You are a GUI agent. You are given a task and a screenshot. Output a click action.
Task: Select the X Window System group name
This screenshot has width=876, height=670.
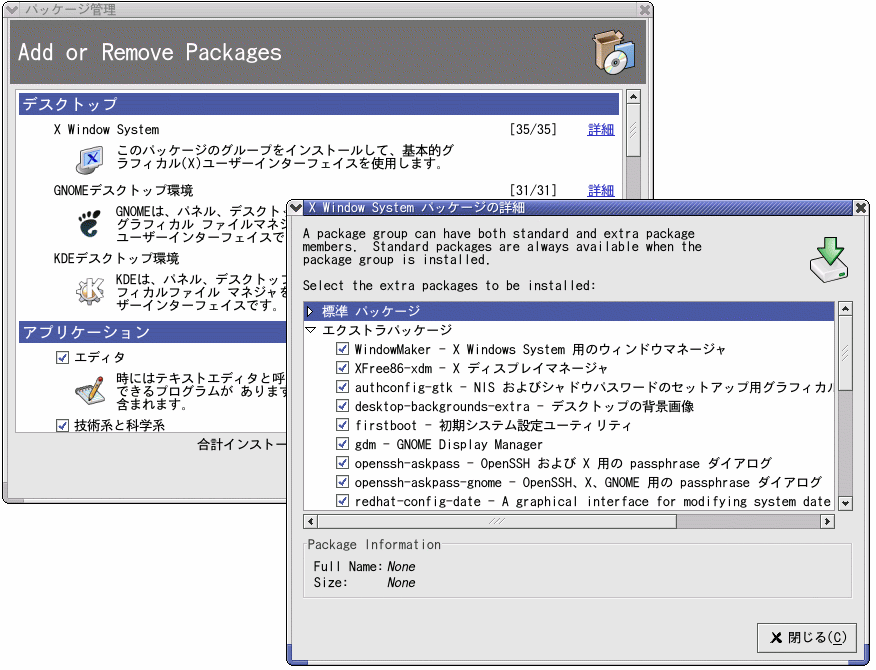[x=106, y=130]
